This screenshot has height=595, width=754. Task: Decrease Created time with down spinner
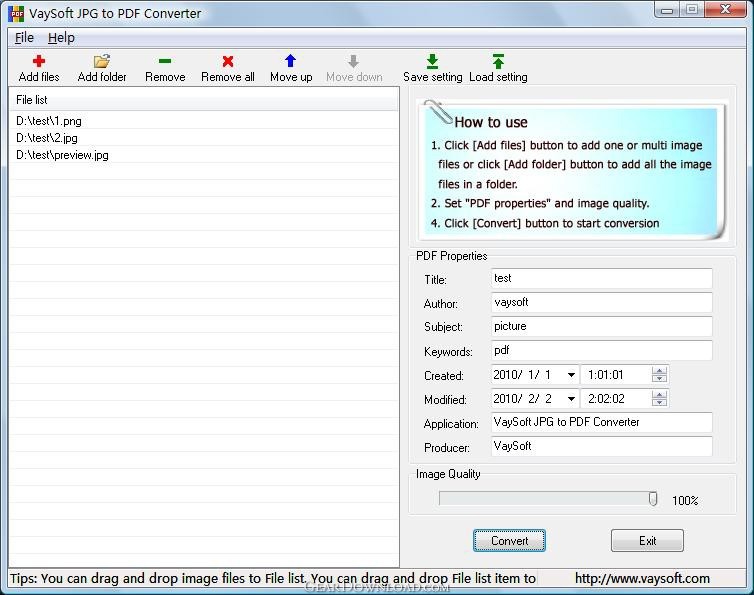point(659,379)
